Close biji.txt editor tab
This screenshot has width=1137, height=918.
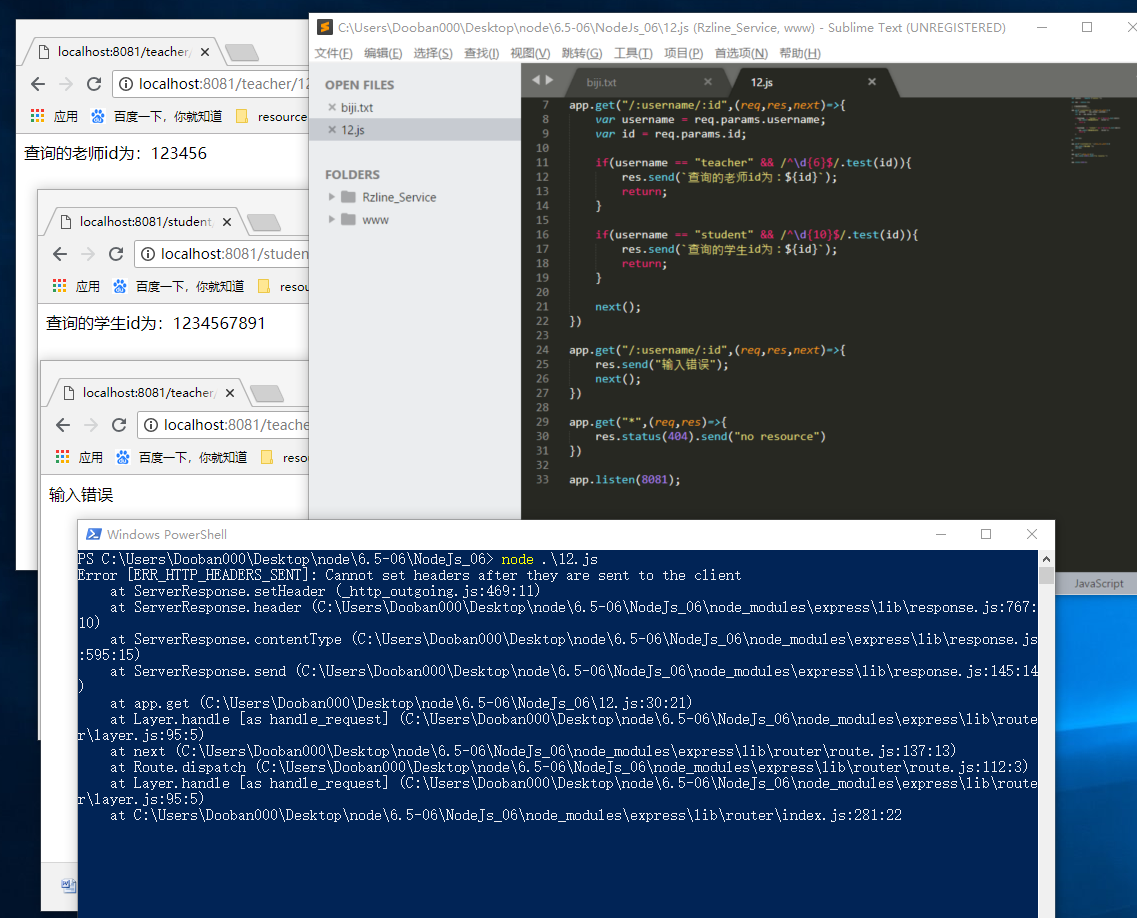coord(708,82)
